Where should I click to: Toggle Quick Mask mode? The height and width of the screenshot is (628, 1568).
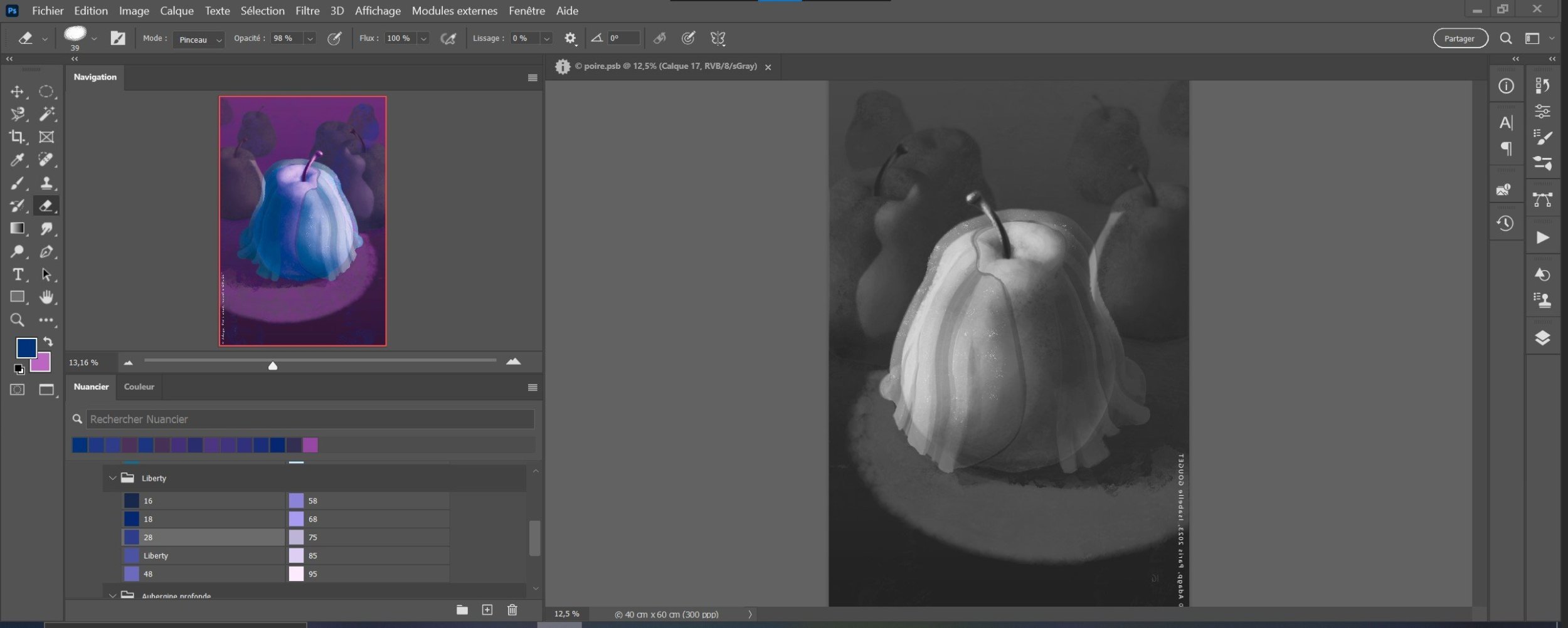click(17, 390)
